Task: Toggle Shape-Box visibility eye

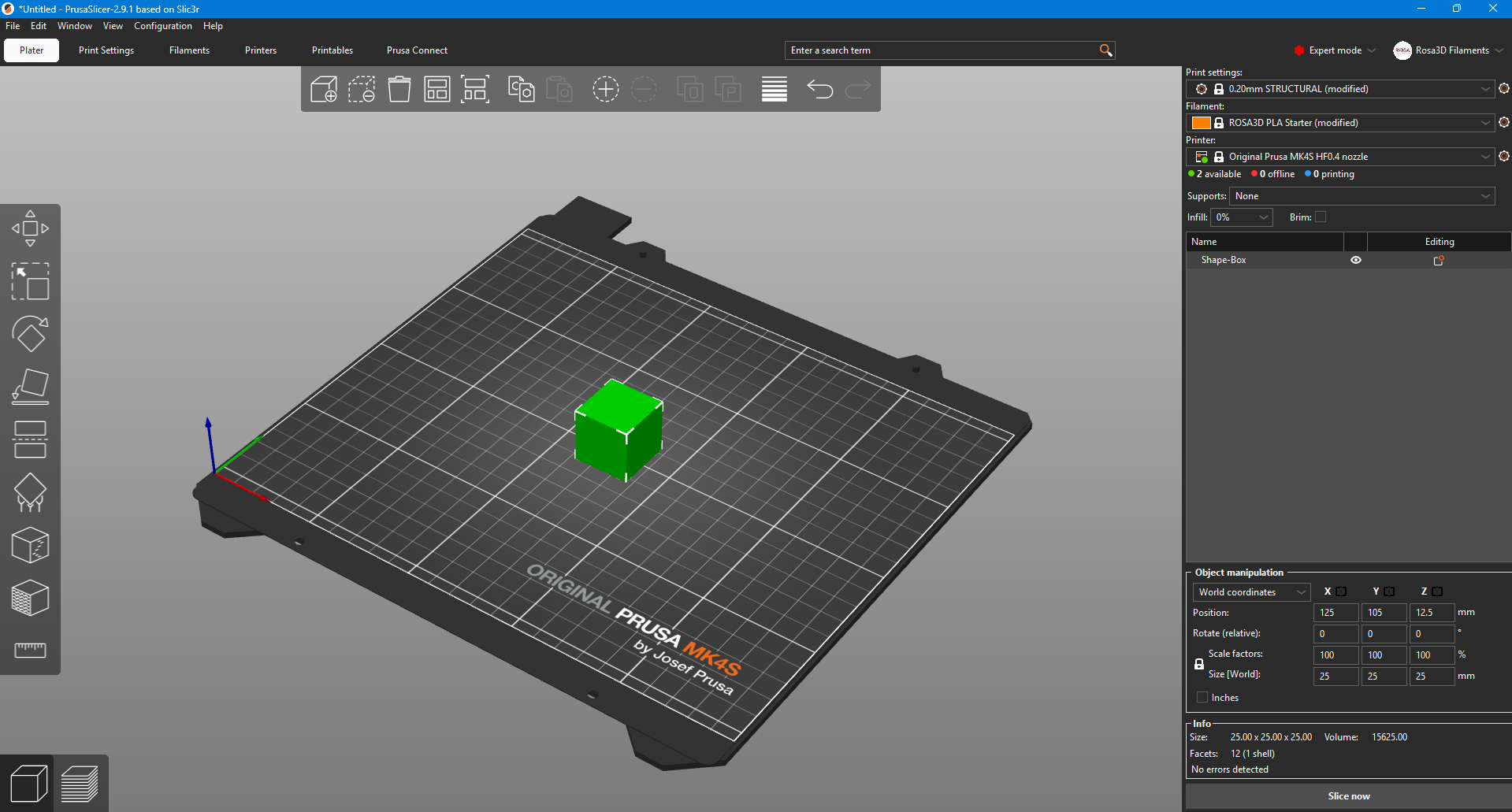Action: (1356, 260)
